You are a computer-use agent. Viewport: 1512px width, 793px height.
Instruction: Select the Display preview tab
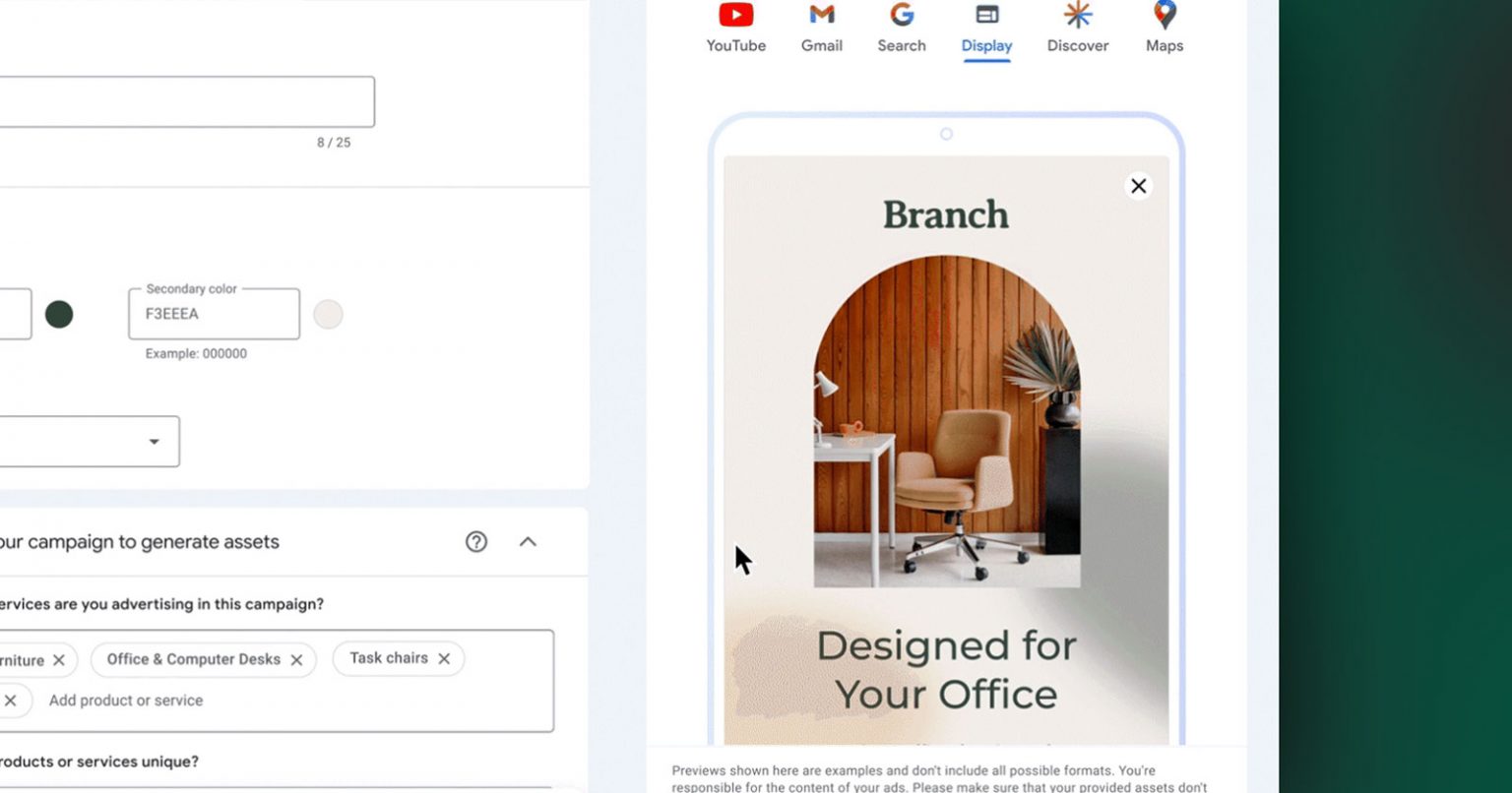[986, 30]
